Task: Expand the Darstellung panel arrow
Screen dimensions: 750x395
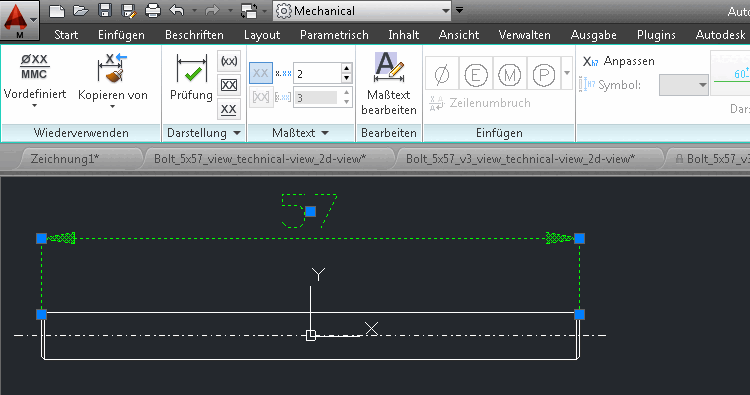Action: click(x=237, y=133)
